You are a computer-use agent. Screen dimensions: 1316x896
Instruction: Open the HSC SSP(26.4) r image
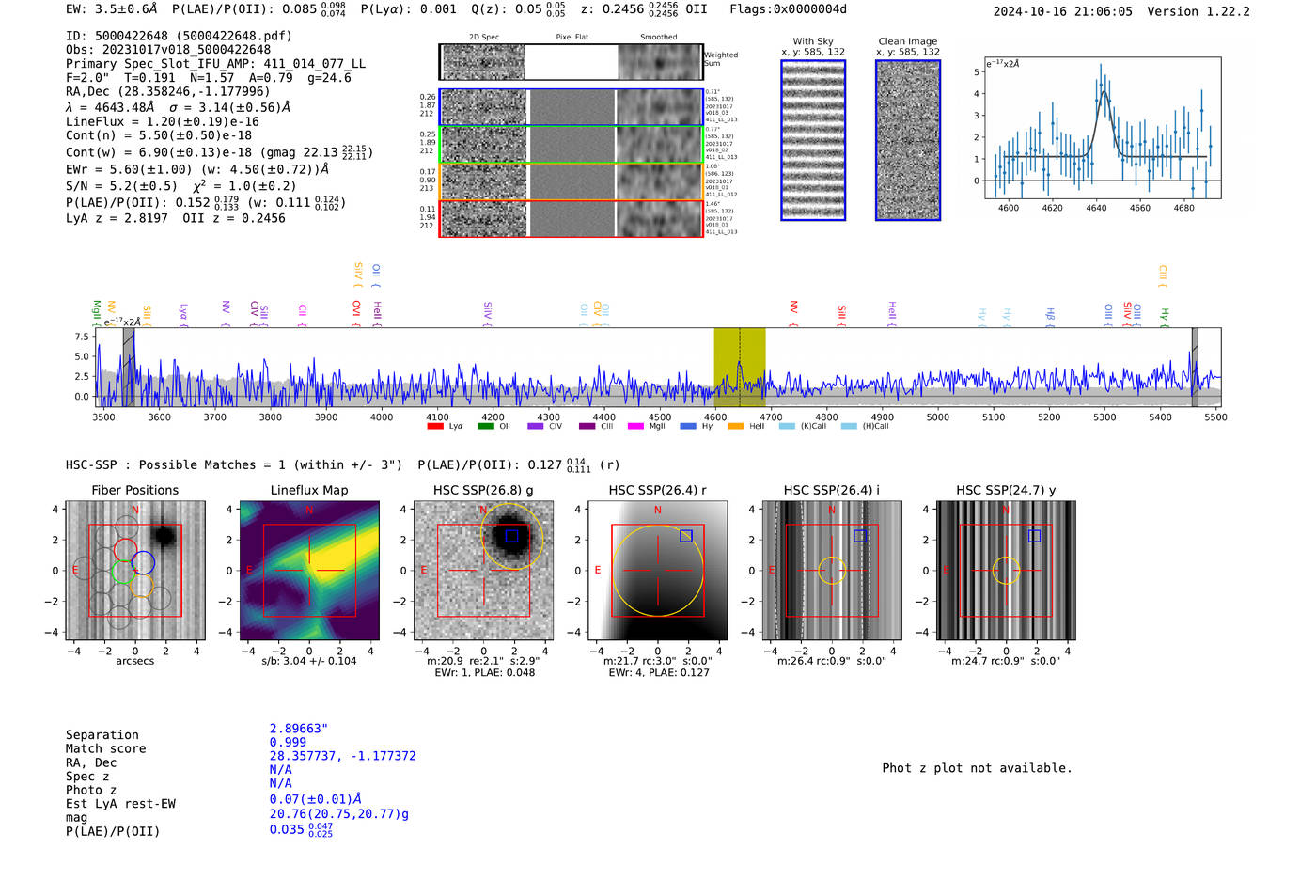click(658, 571)
